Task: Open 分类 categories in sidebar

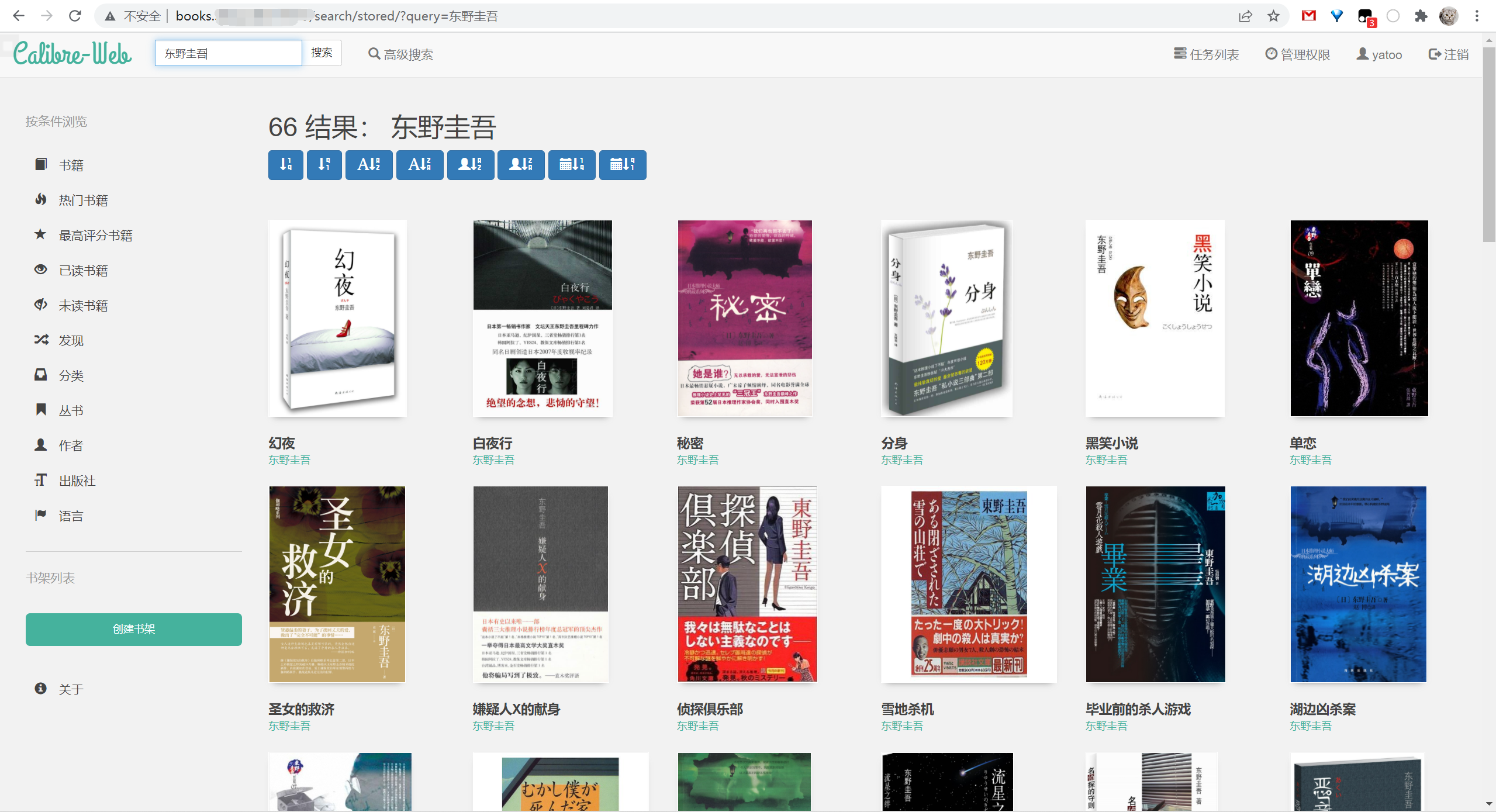Action: point(71,376)
